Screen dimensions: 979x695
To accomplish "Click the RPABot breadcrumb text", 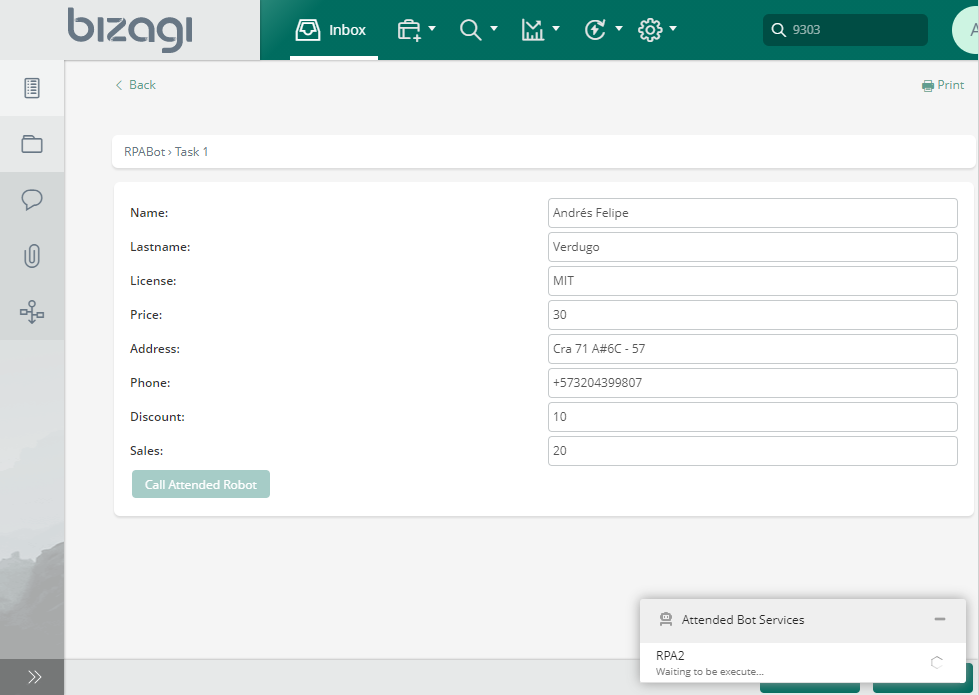I will click(144, 152).
